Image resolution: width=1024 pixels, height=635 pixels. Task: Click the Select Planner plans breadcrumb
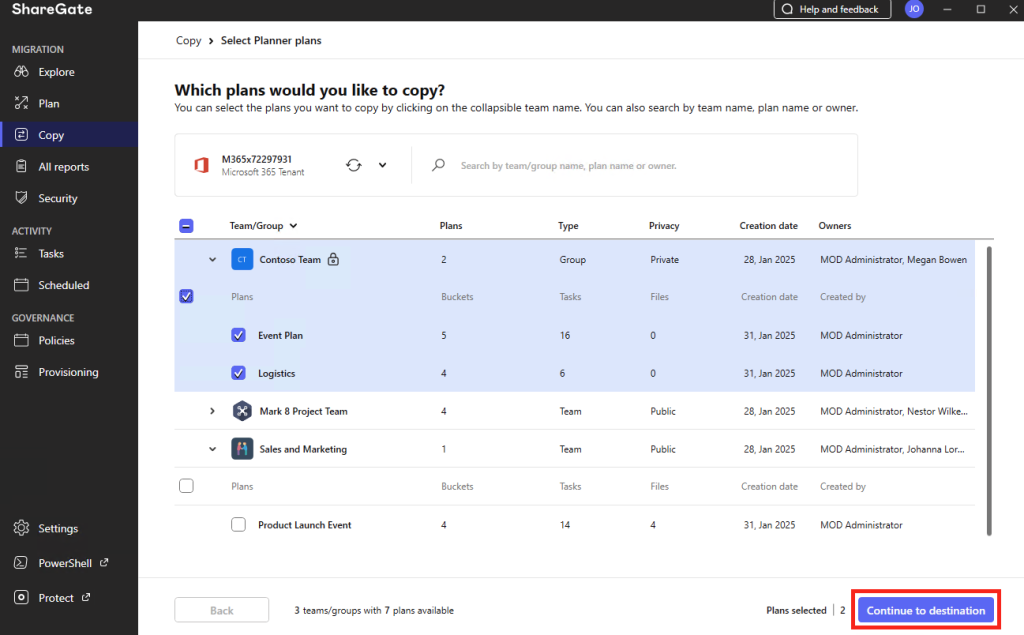271,41
